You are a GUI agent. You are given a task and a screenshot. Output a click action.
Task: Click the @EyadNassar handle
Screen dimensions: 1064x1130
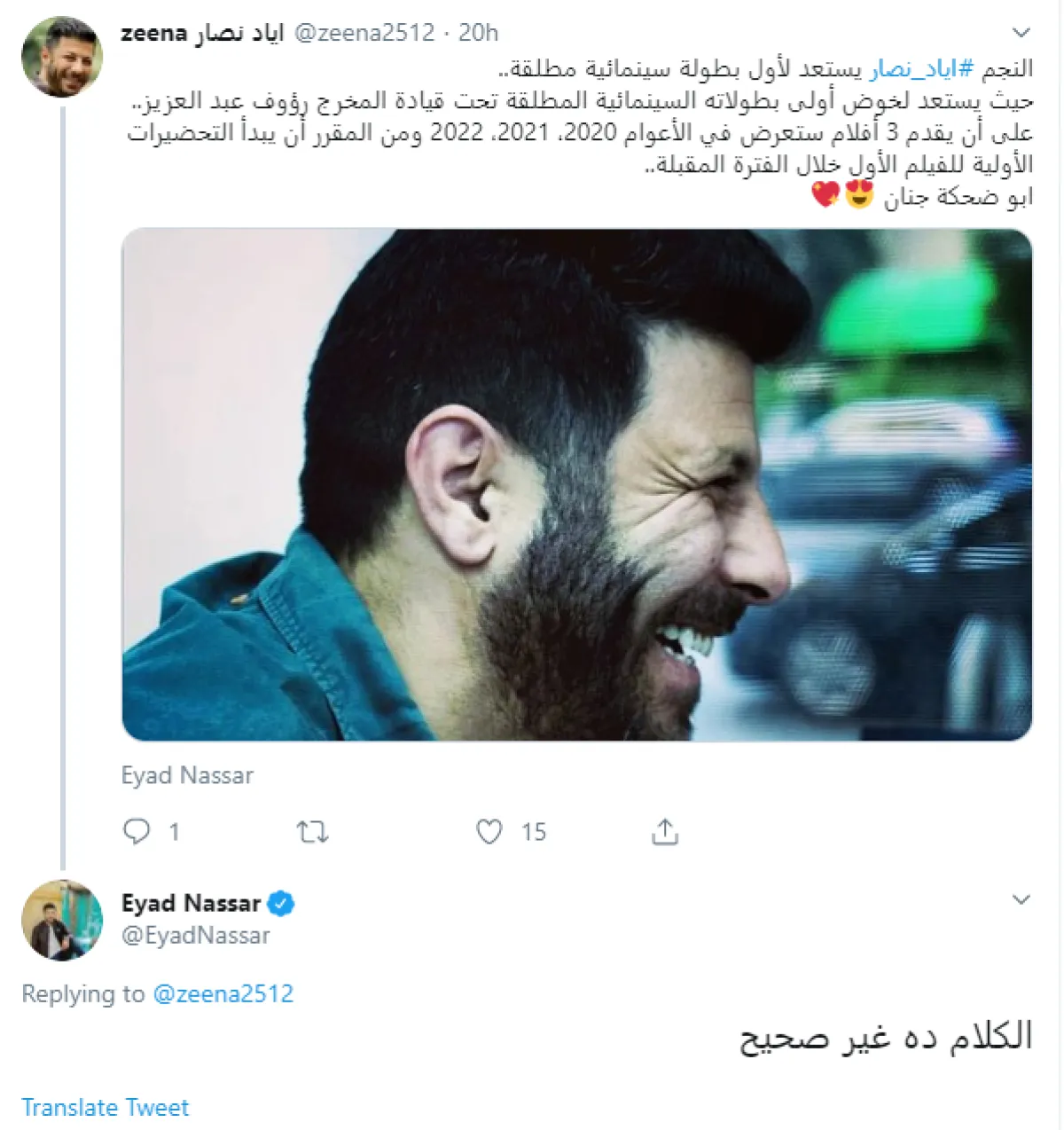[196, 936]
